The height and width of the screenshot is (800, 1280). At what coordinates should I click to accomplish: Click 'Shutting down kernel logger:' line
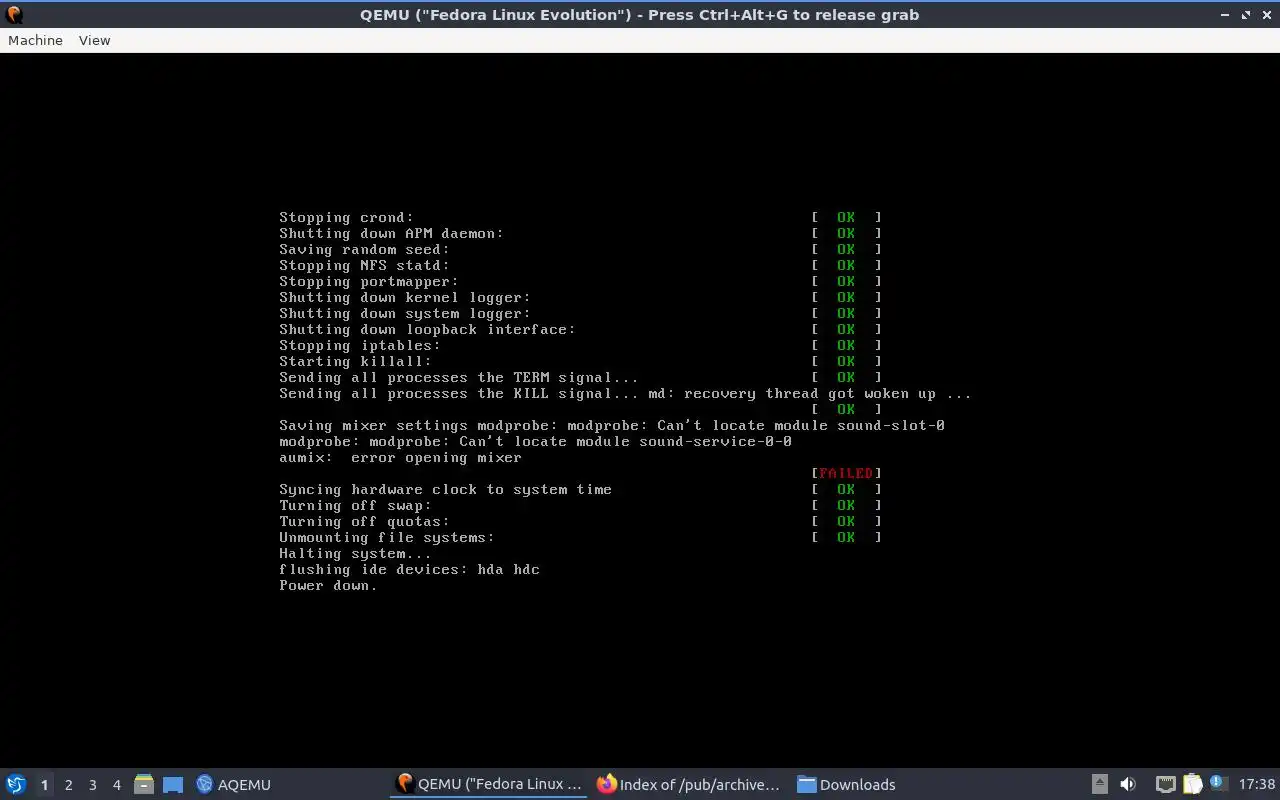click(404, 297)
